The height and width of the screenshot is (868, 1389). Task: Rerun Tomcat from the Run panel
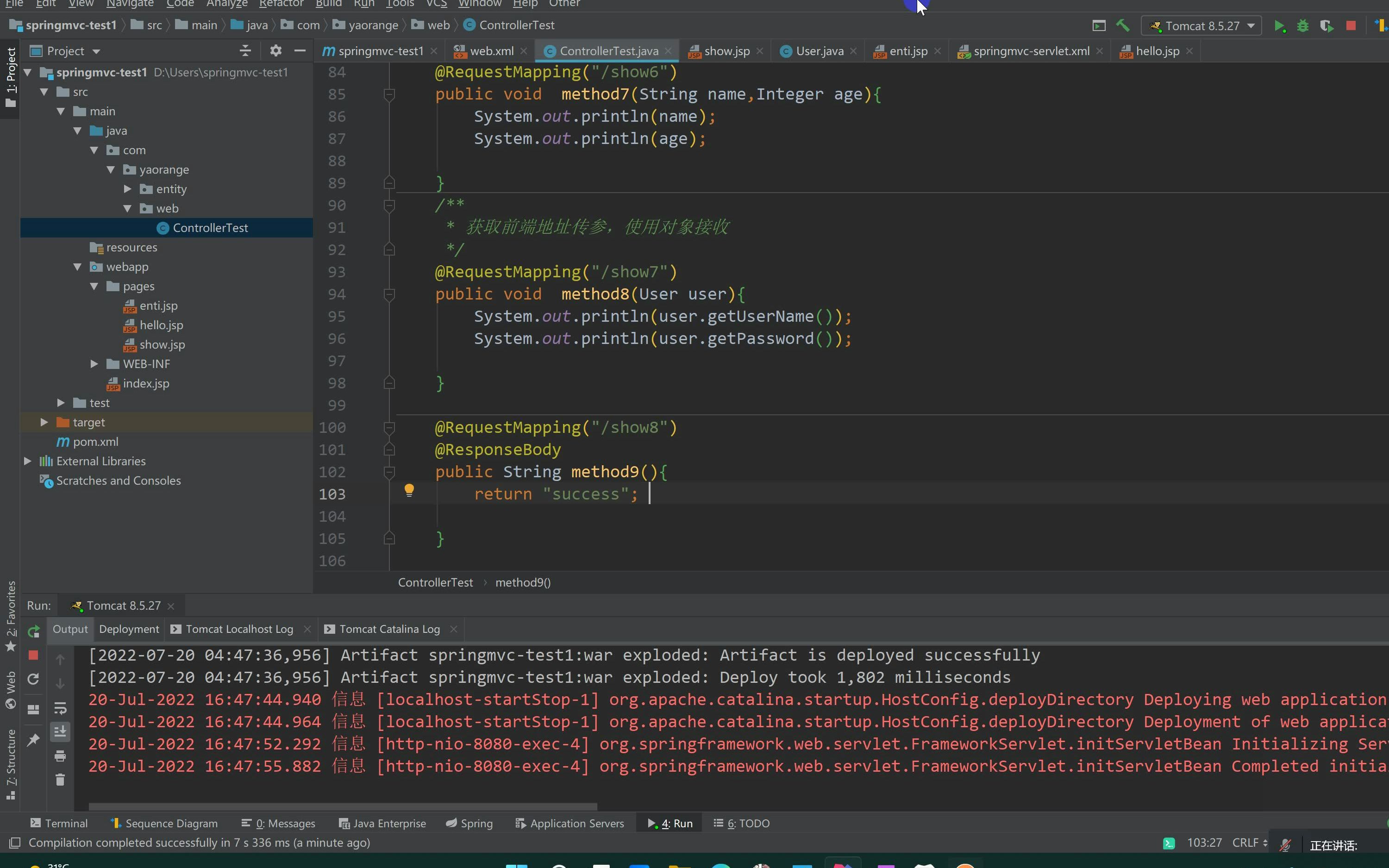click(33, 631)
